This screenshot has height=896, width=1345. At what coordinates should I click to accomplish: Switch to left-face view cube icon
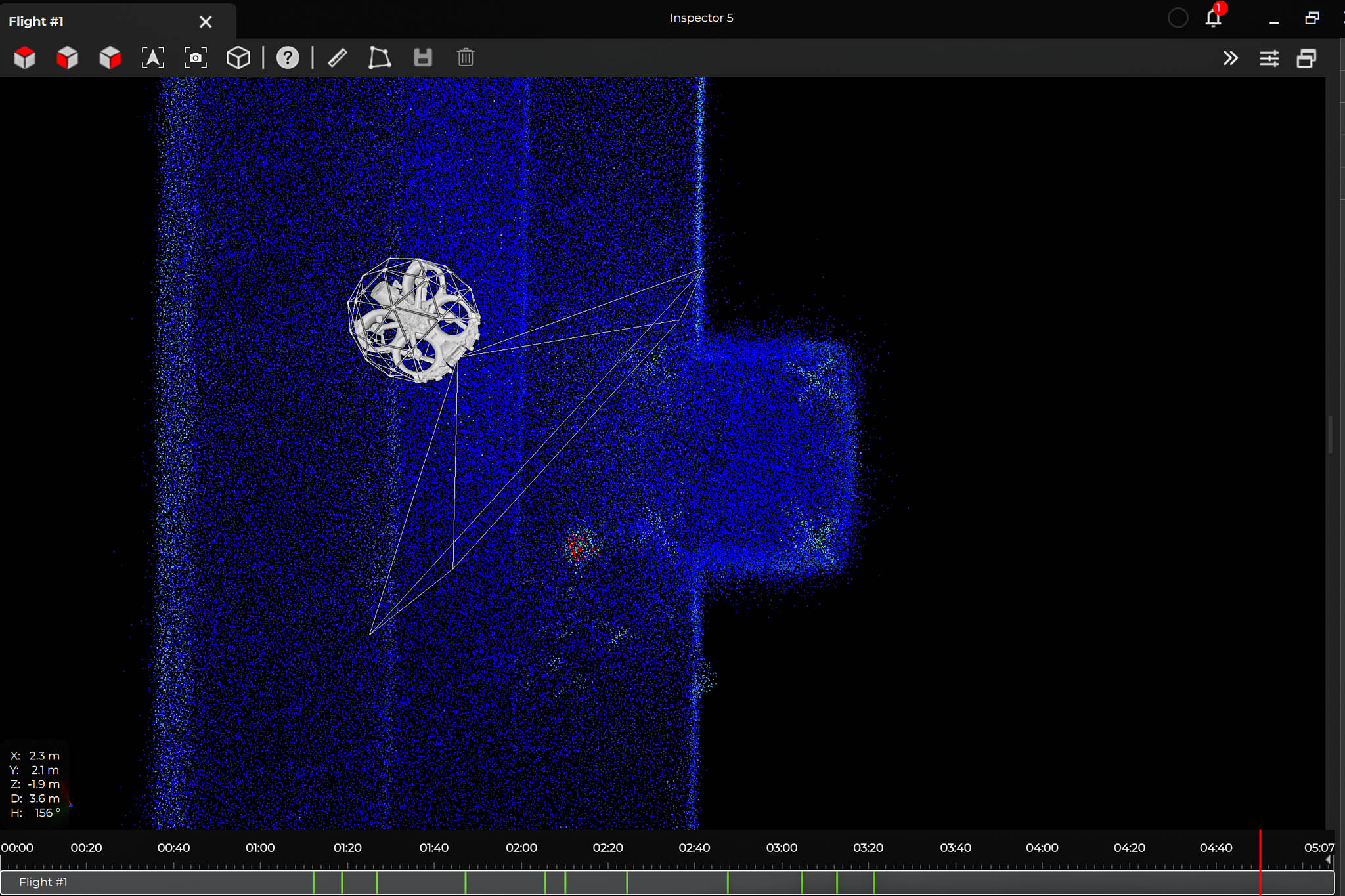tap(68, 58)
